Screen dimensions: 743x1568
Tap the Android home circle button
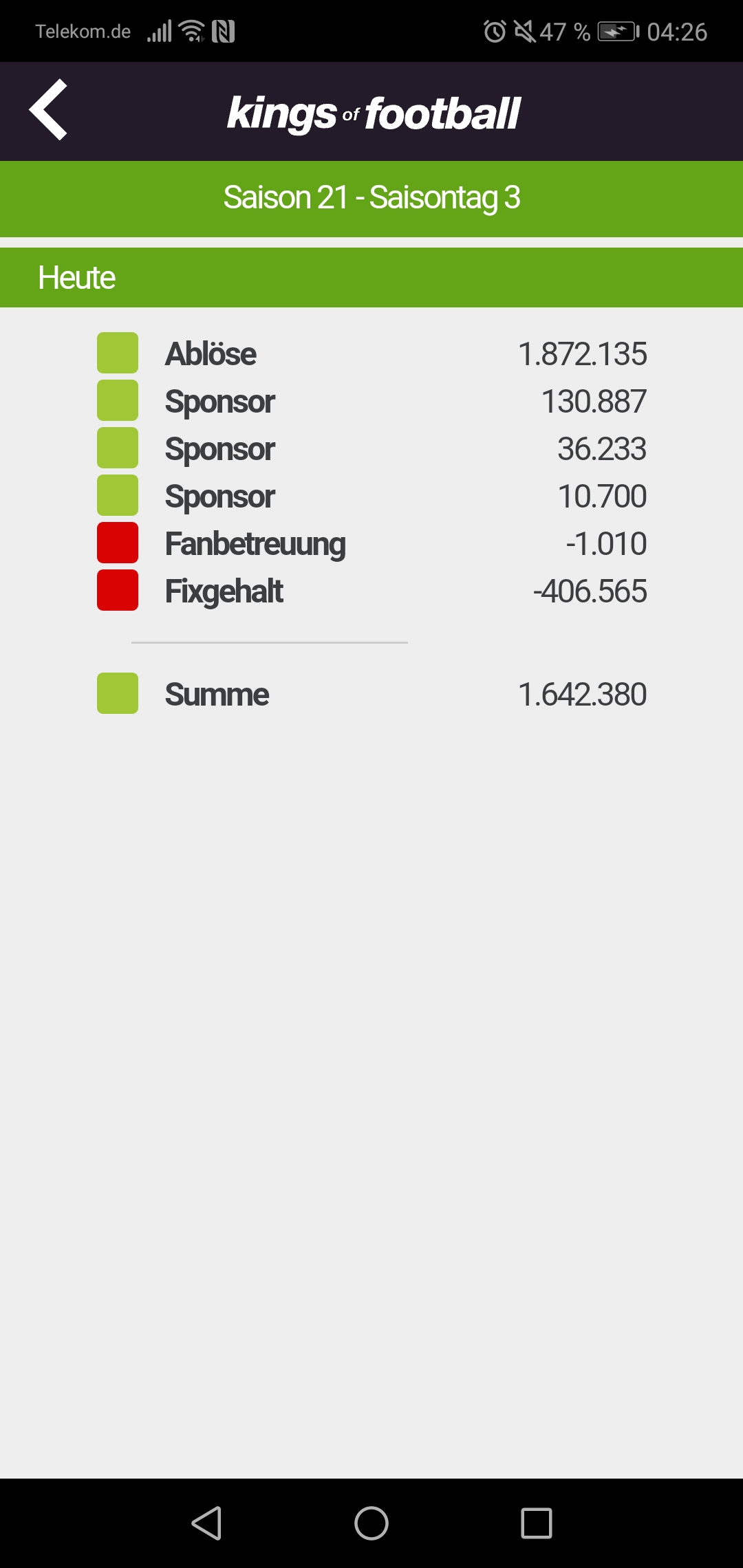pyautogui.click(x=371, y=1523)
